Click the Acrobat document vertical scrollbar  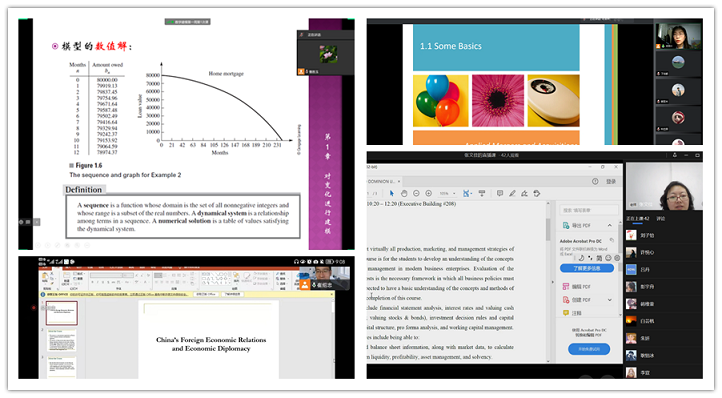coord(548,281)
